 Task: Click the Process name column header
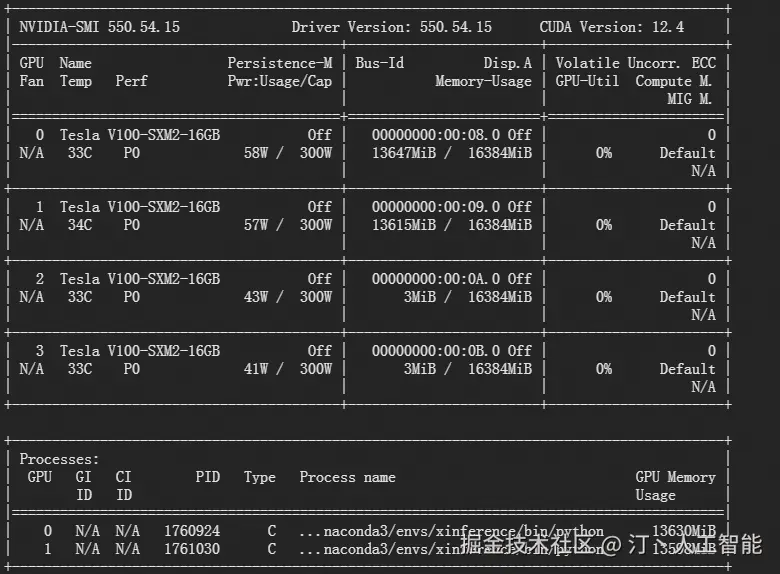pyautogui.click(x=347, y=477)
